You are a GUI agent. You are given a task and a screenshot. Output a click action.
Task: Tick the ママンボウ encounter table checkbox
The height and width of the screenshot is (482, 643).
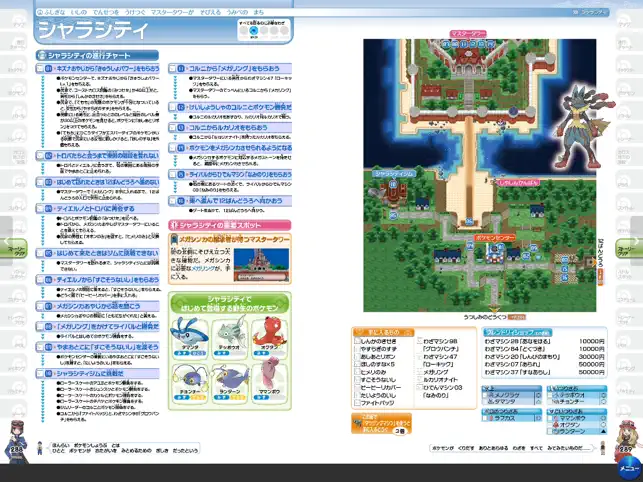[550, 418]
